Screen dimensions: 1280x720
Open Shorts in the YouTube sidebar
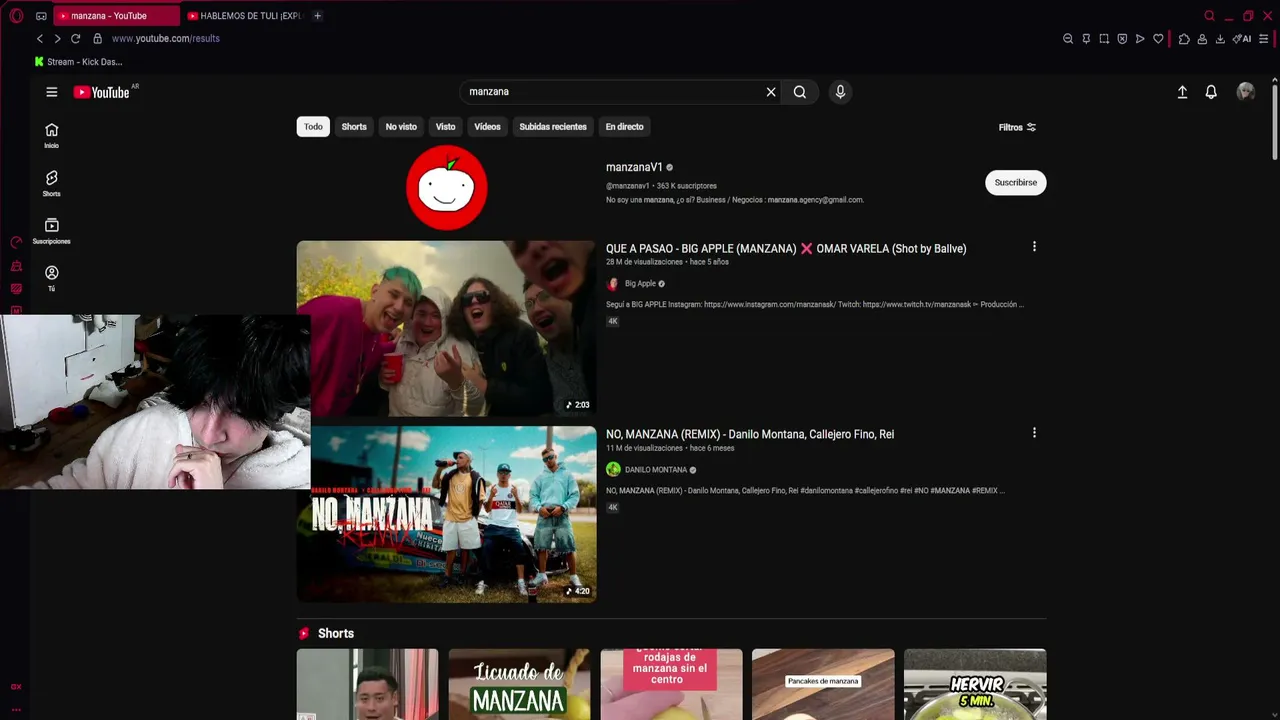(52, 183)
